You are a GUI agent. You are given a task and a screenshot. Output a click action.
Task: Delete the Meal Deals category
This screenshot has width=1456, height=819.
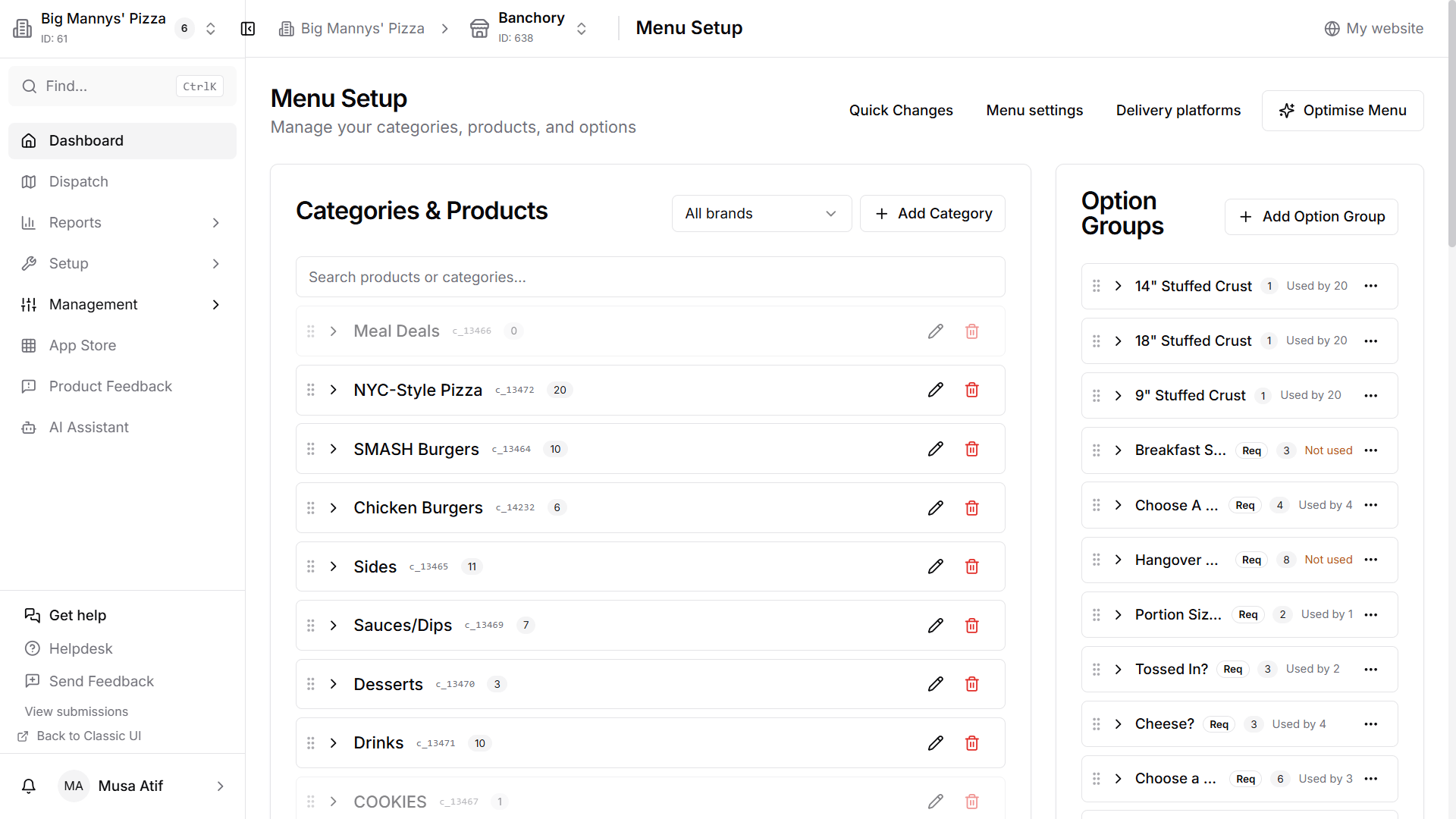point(972,331)
